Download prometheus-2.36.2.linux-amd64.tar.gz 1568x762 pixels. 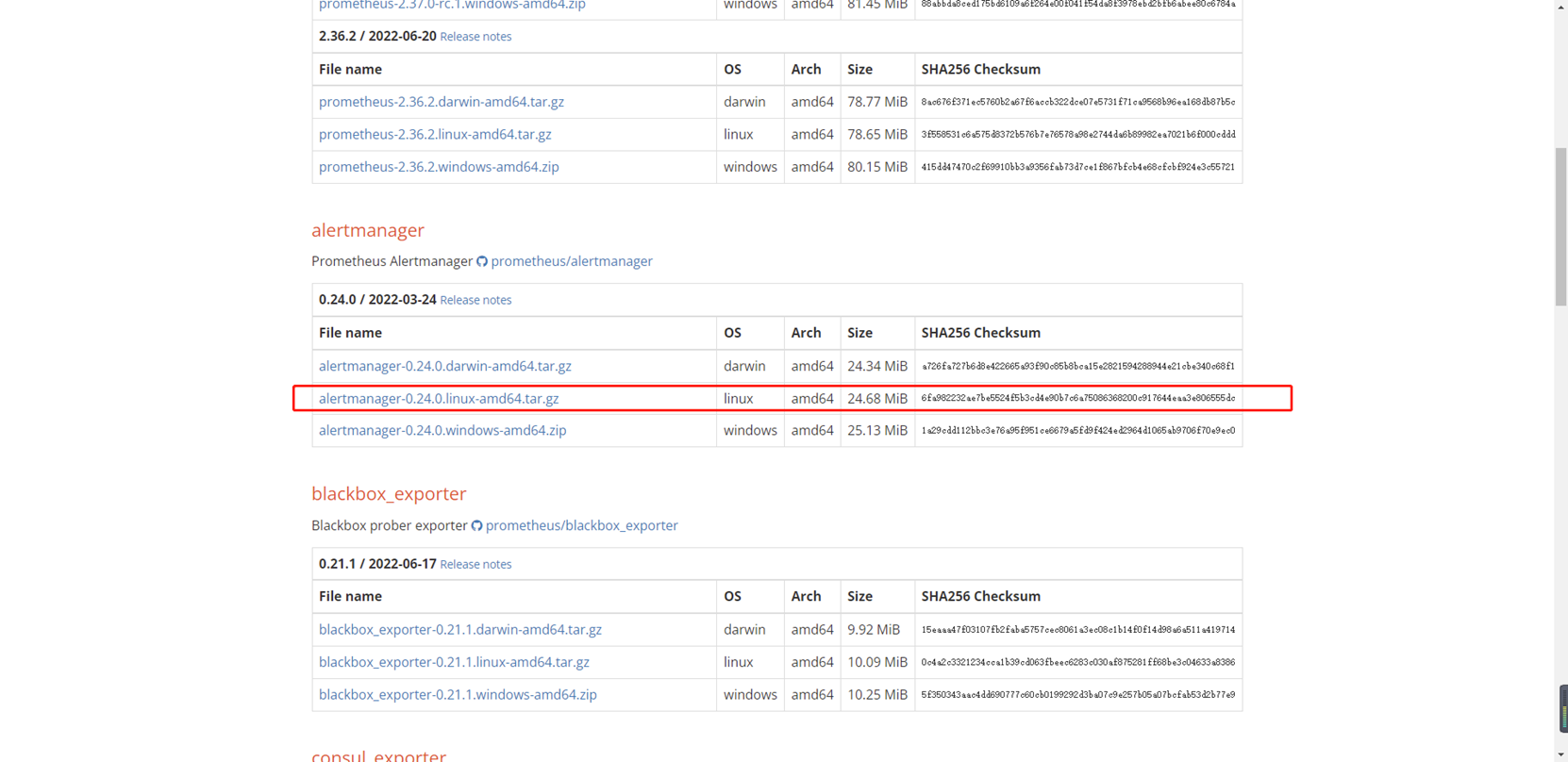point(435,134)
